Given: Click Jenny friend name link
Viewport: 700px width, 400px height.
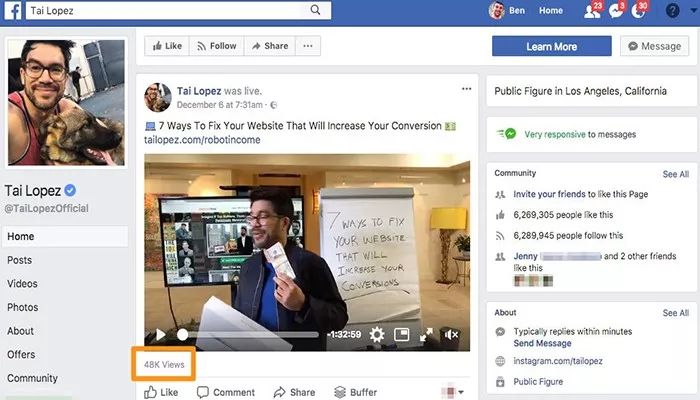Looking at the screenshot, I should (525, 256).
